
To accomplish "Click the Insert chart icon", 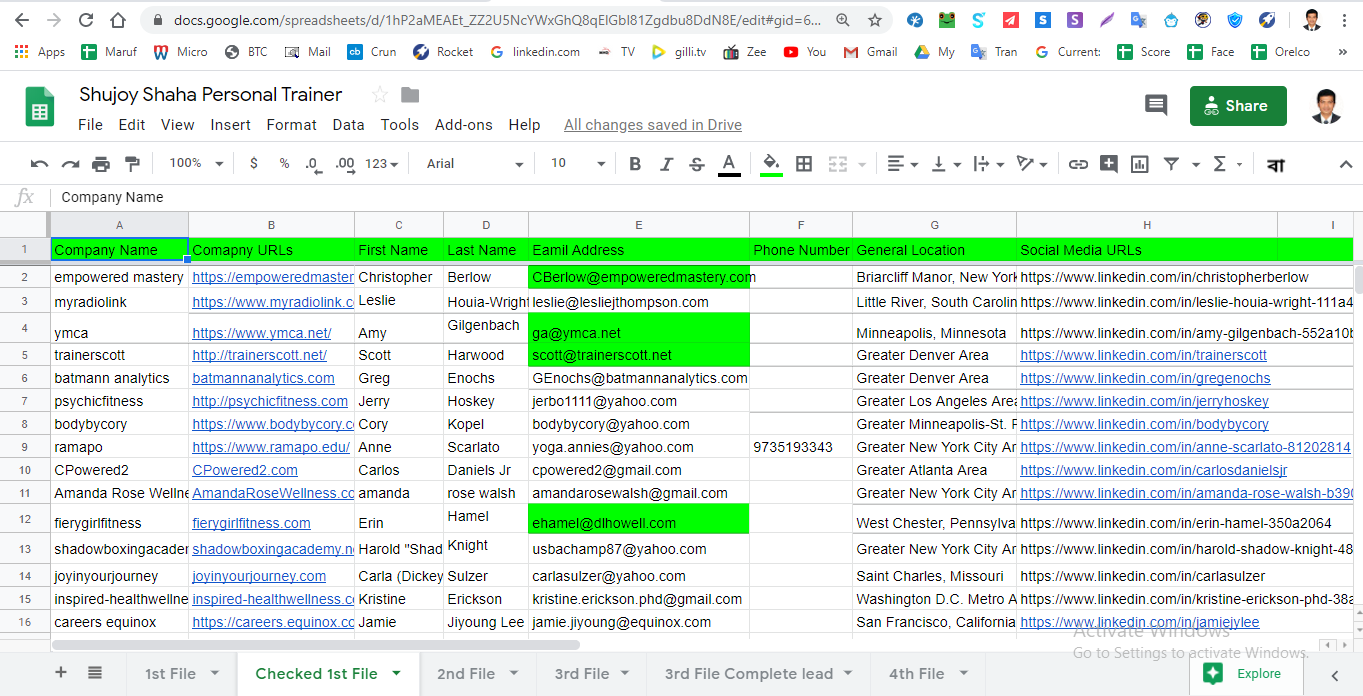I will click(1139, 164).
